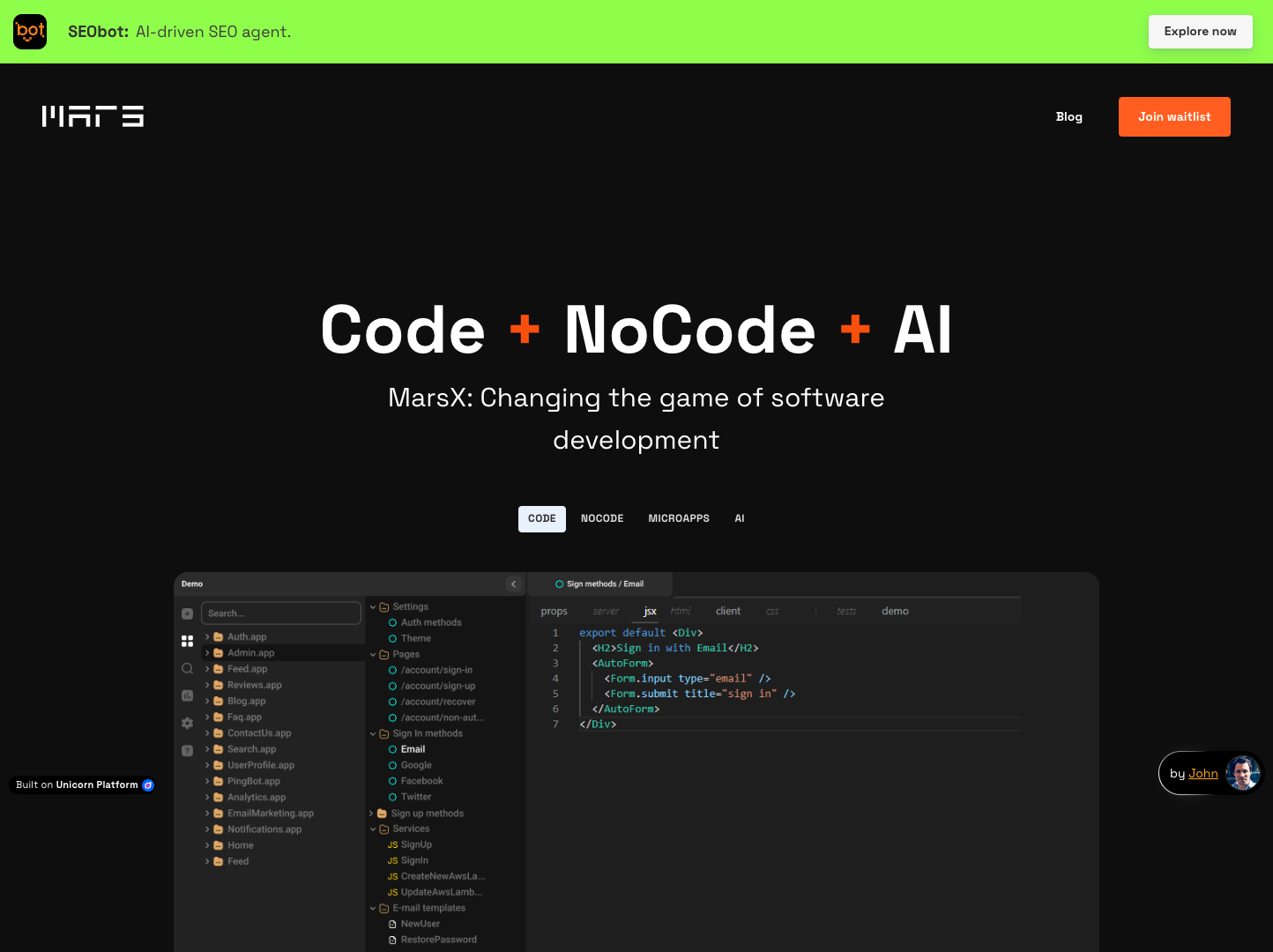
Task: Collapse the Services folder
Action: [373, 829]
